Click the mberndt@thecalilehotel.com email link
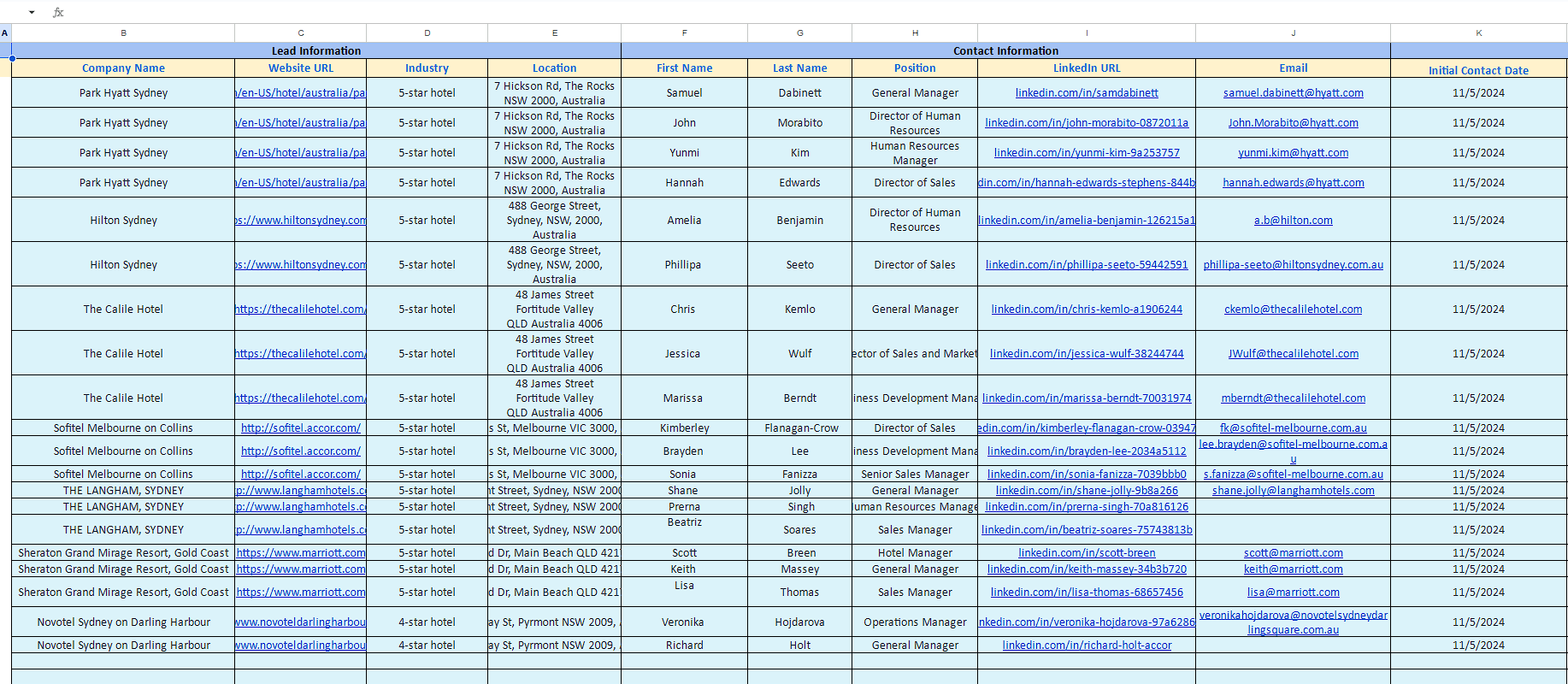Viewport: 1568px width, 684px height. (1294, 398)
